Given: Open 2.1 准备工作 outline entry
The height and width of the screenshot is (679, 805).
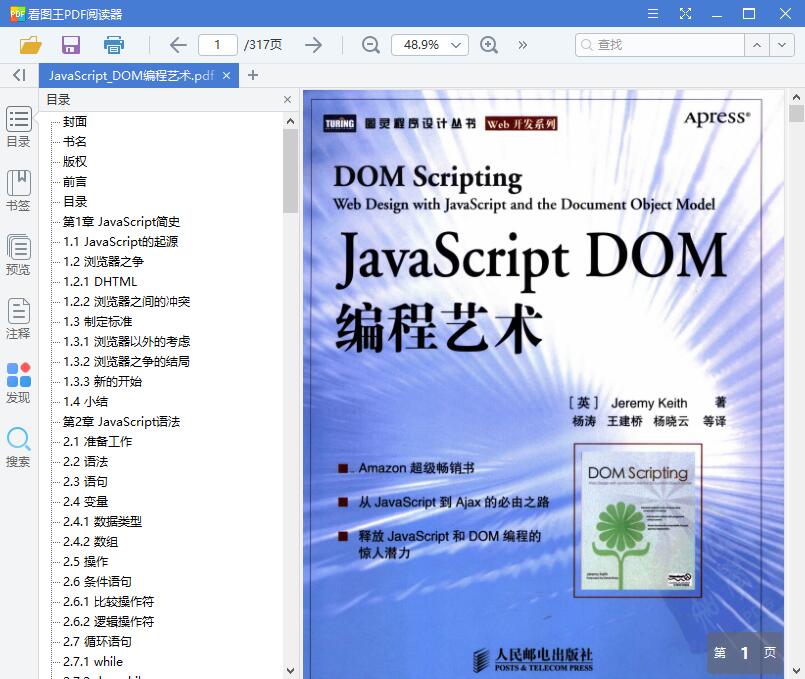Looking at the screenshot, I should tap(98, 442).
